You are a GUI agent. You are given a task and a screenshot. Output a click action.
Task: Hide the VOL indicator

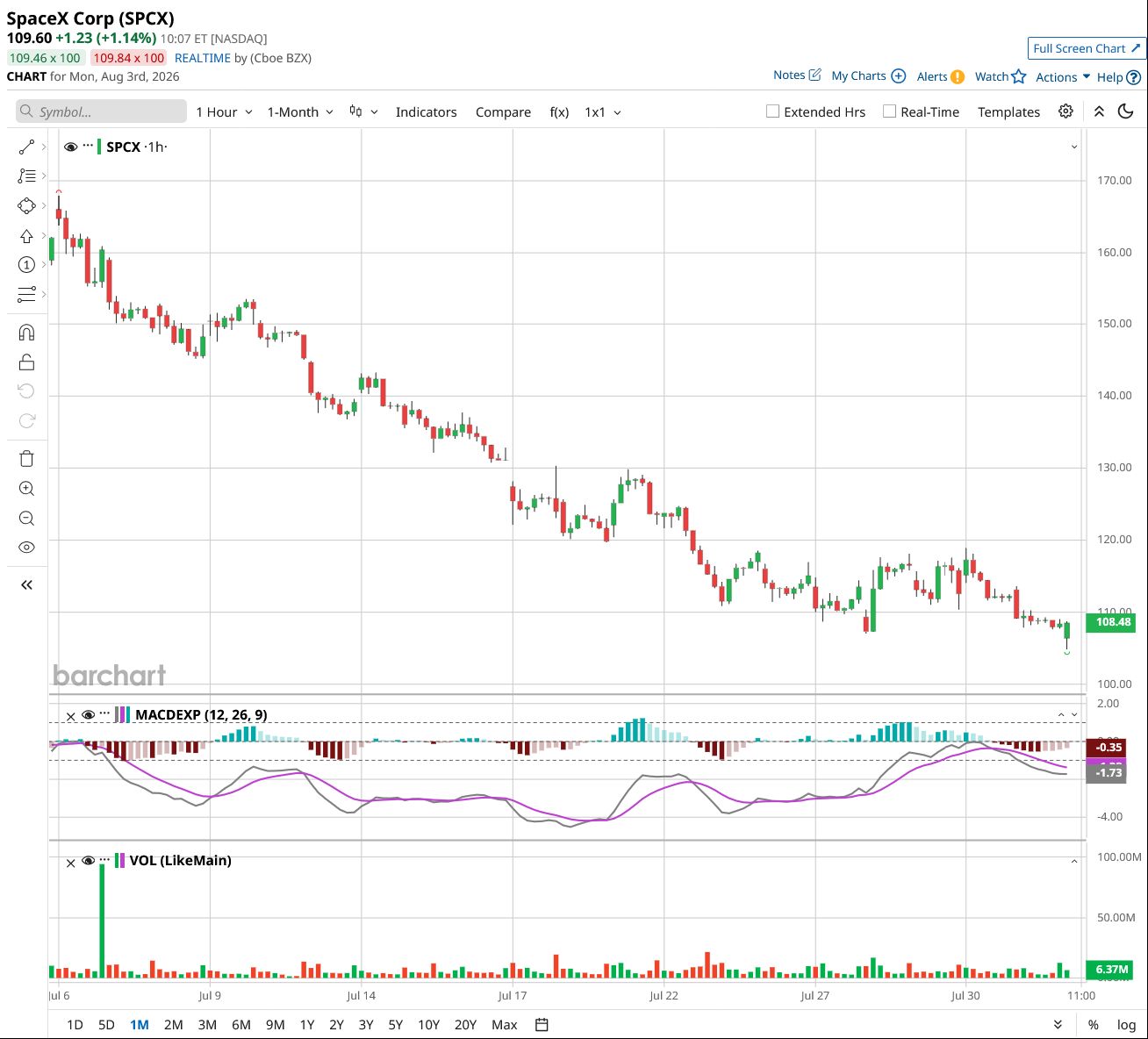click(88, 861)
